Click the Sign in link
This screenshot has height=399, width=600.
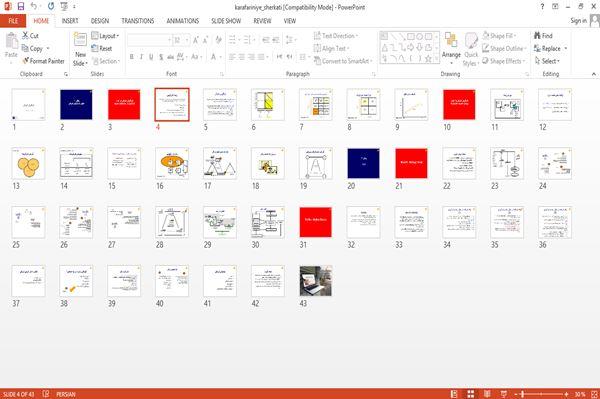[579, 21]
